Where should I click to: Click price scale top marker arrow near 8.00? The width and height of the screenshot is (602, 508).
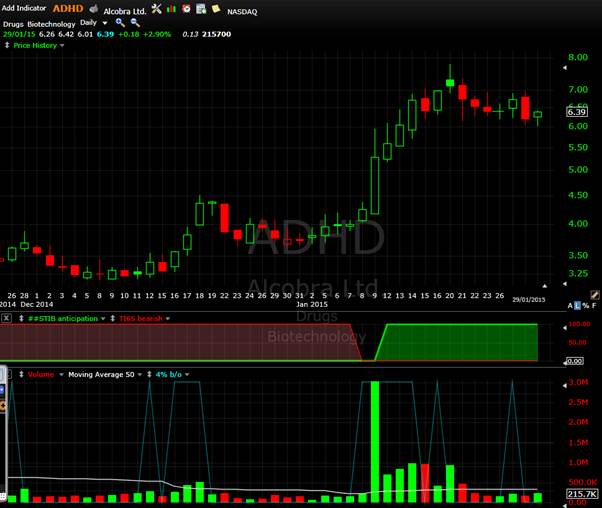tap(565, 68)
